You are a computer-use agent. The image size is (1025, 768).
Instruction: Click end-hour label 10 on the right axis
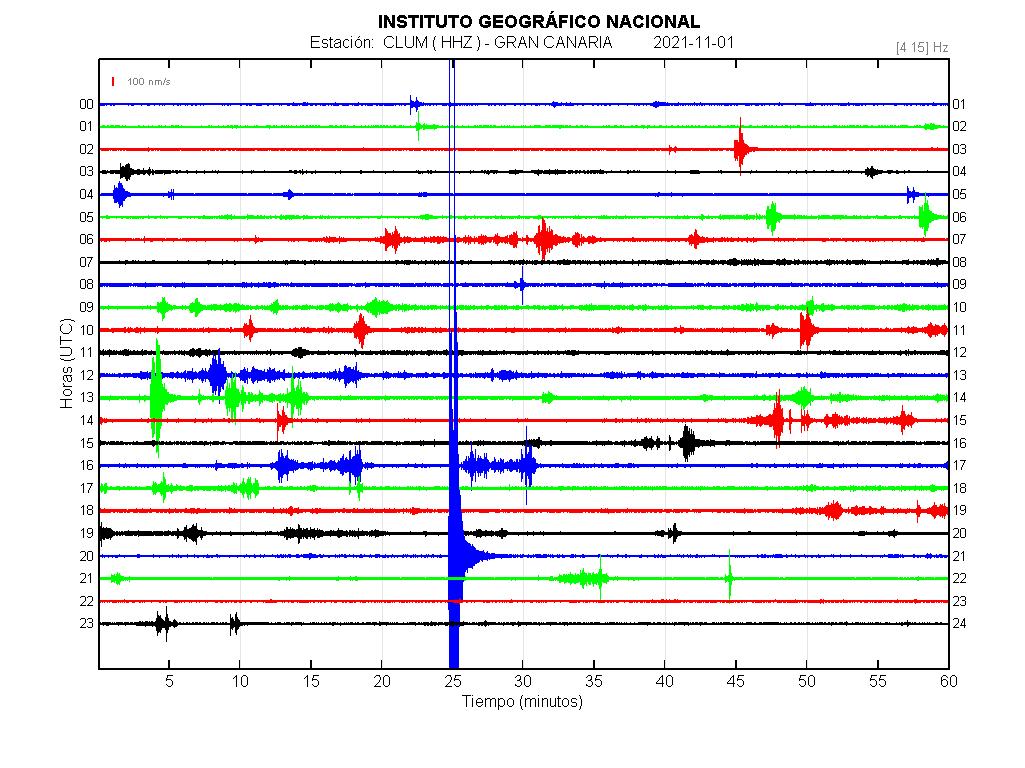[x=959, y=308]
